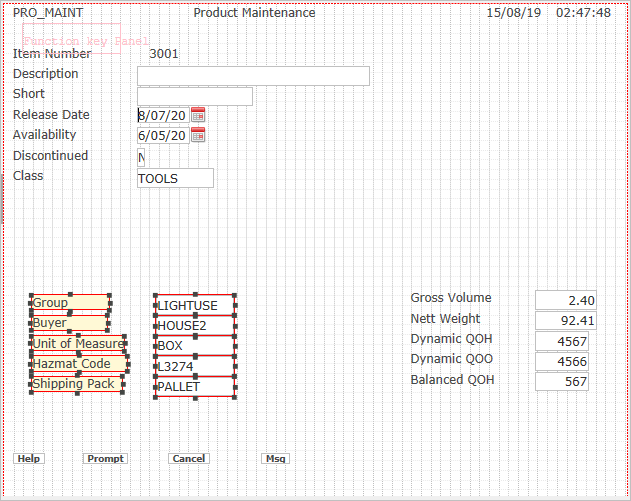Click the Balanced QOH label
This screenshot has width=631, height=501.
point(452,379)
